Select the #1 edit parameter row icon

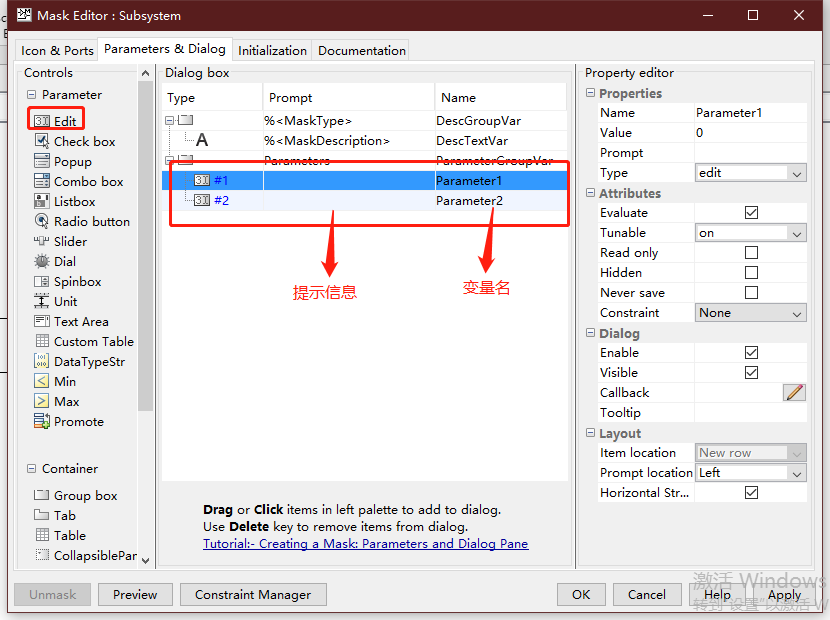coord(202,181)
